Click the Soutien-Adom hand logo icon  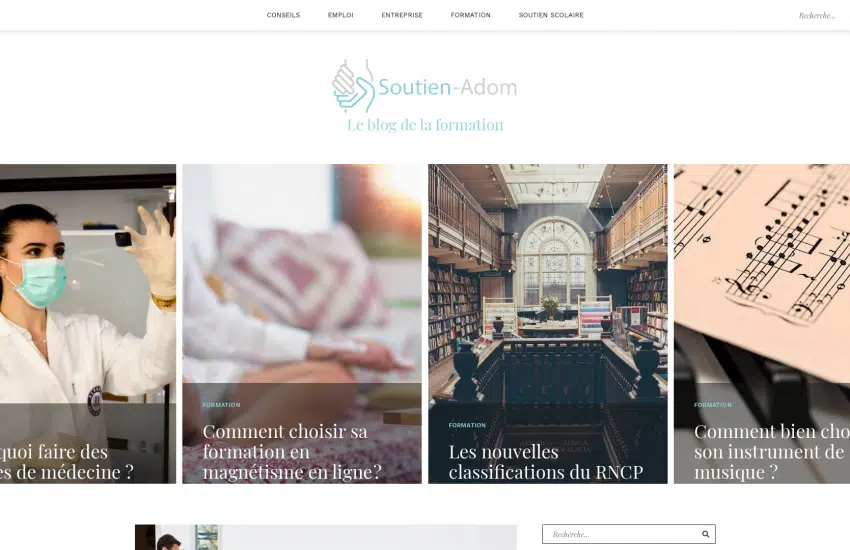(353, 86)
